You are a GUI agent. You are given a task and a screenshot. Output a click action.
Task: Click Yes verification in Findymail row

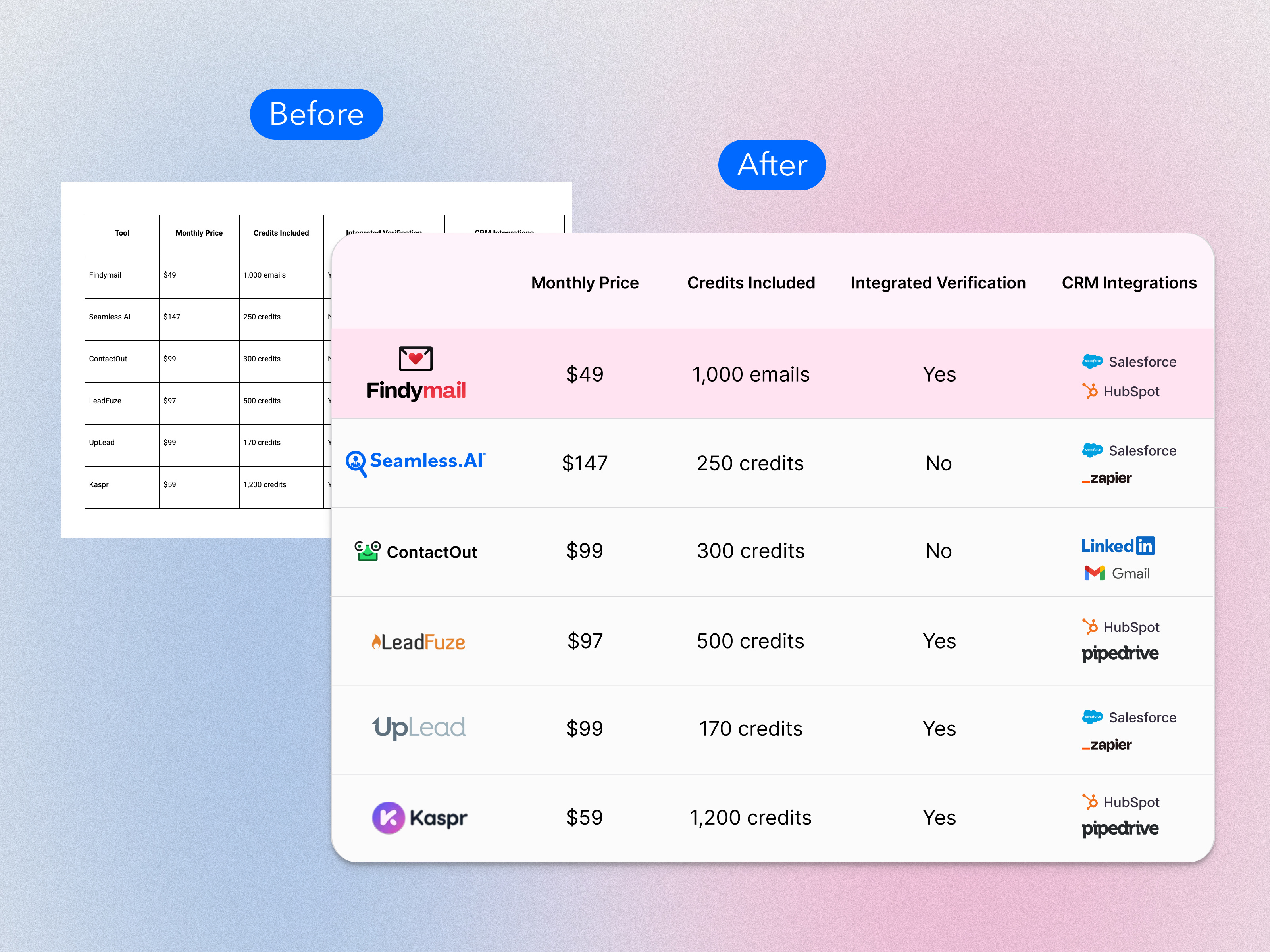[x=939, y=374]
